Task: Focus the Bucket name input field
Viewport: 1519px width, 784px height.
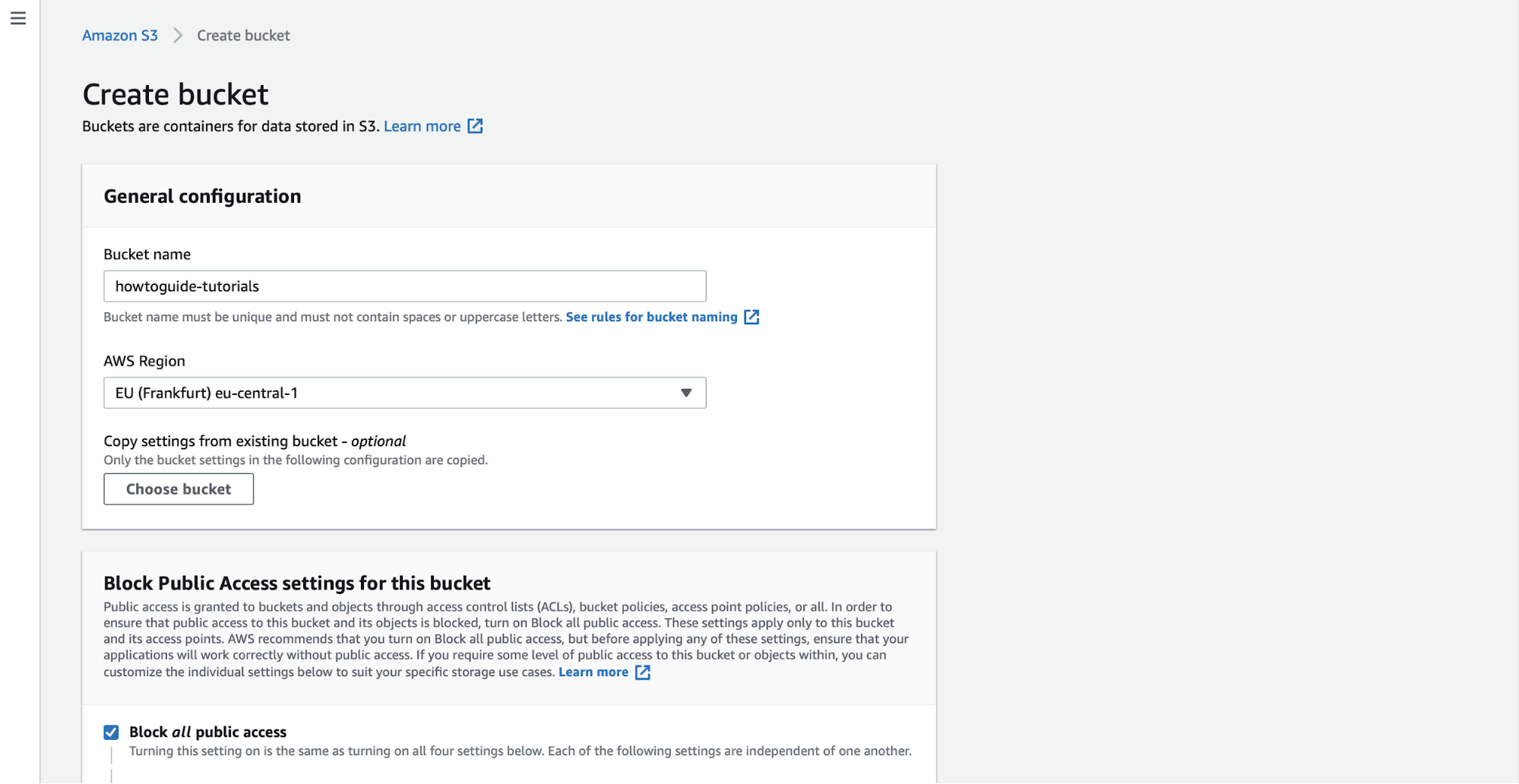Action: 404,286
